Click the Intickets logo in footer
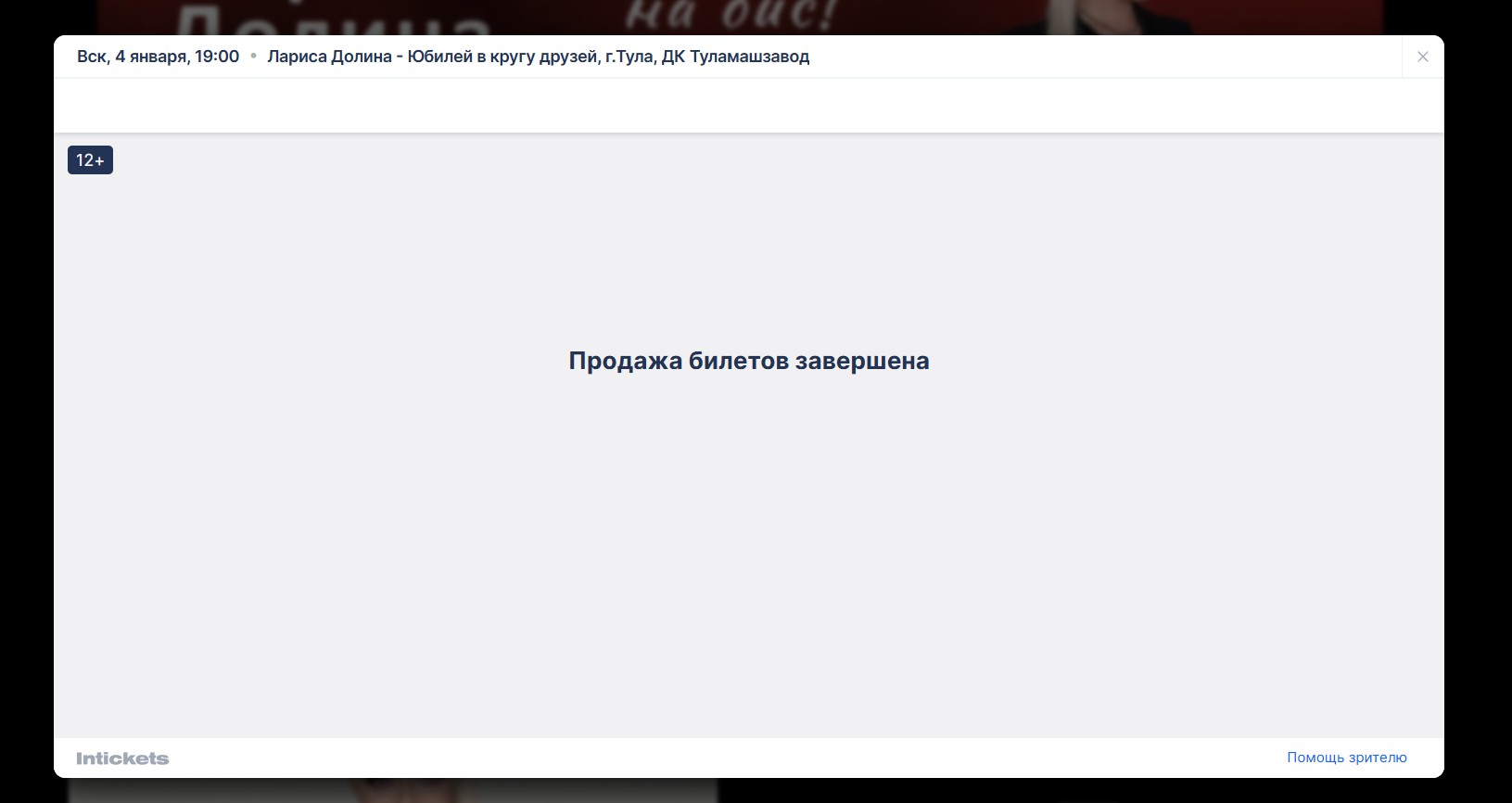Image resolution: width=1512 pixels, height=803 pixels. 122,758
